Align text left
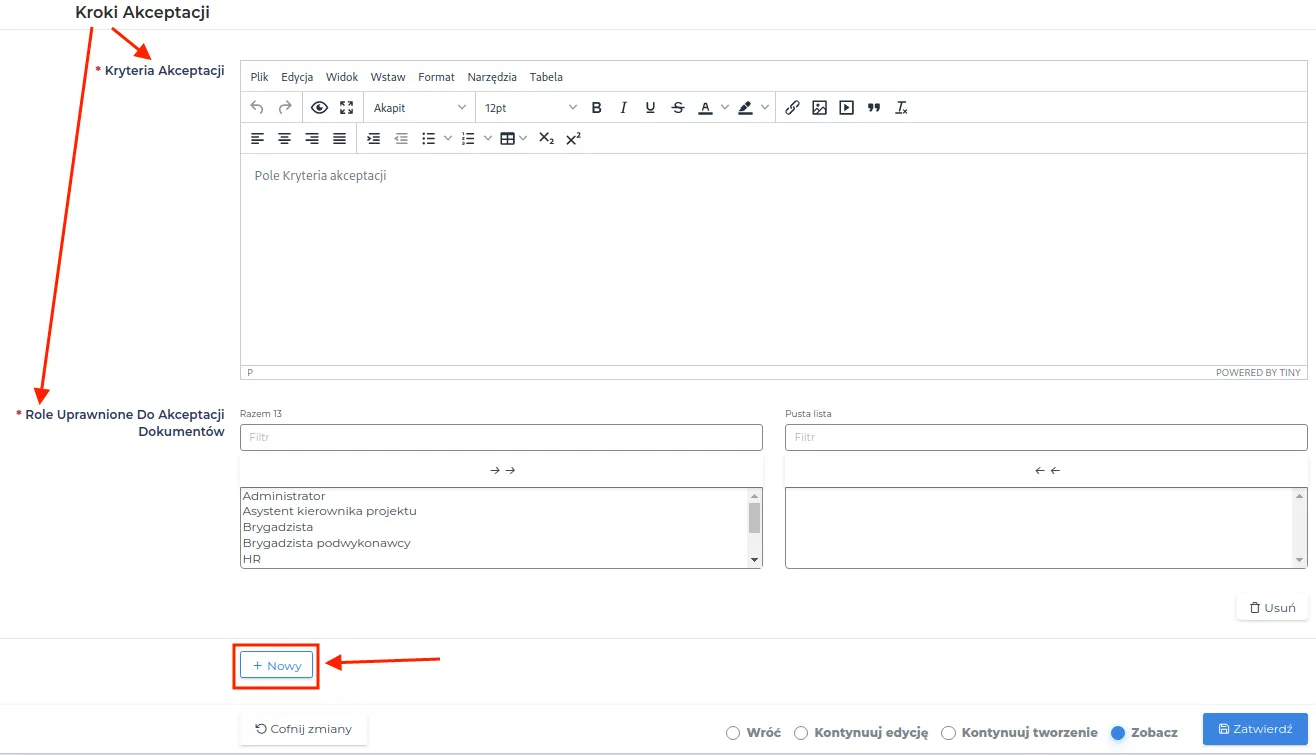The width and height of the screenshot is (1316, 755). tap(257, 138)
